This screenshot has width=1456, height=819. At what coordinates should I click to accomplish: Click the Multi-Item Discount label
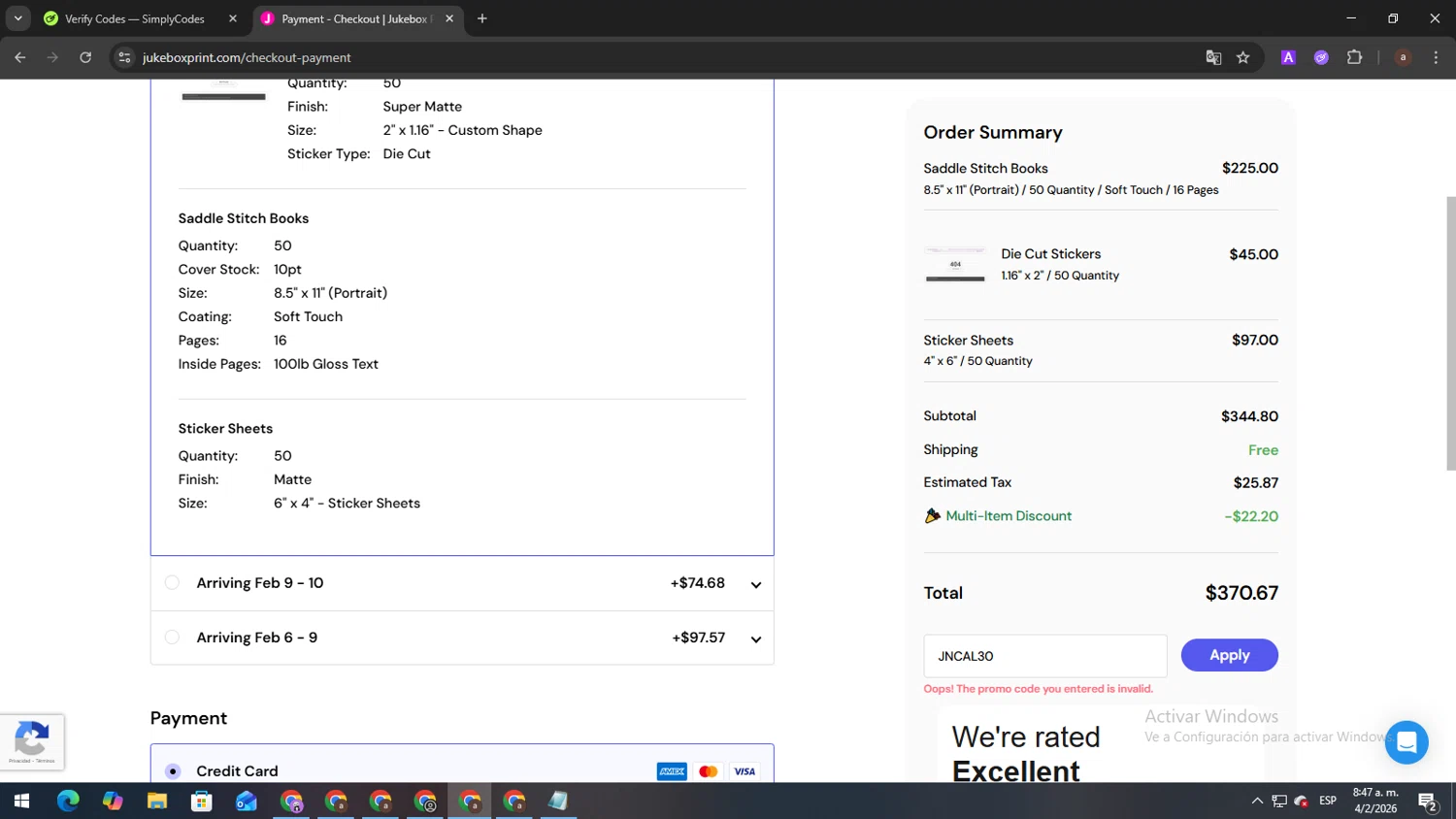1009,516
